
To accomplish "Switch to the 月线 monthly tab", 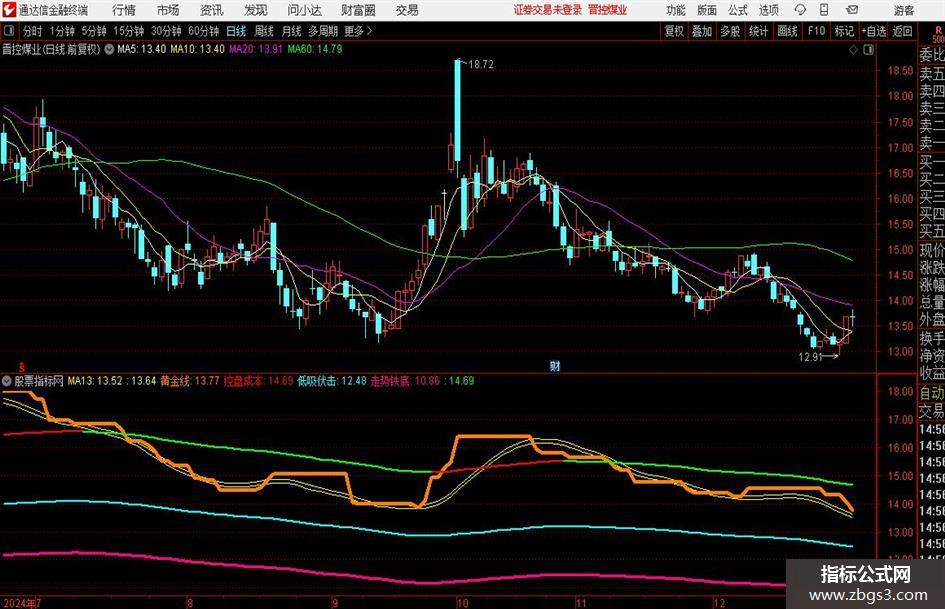I will pyautogui.click(x=291, y=31).
